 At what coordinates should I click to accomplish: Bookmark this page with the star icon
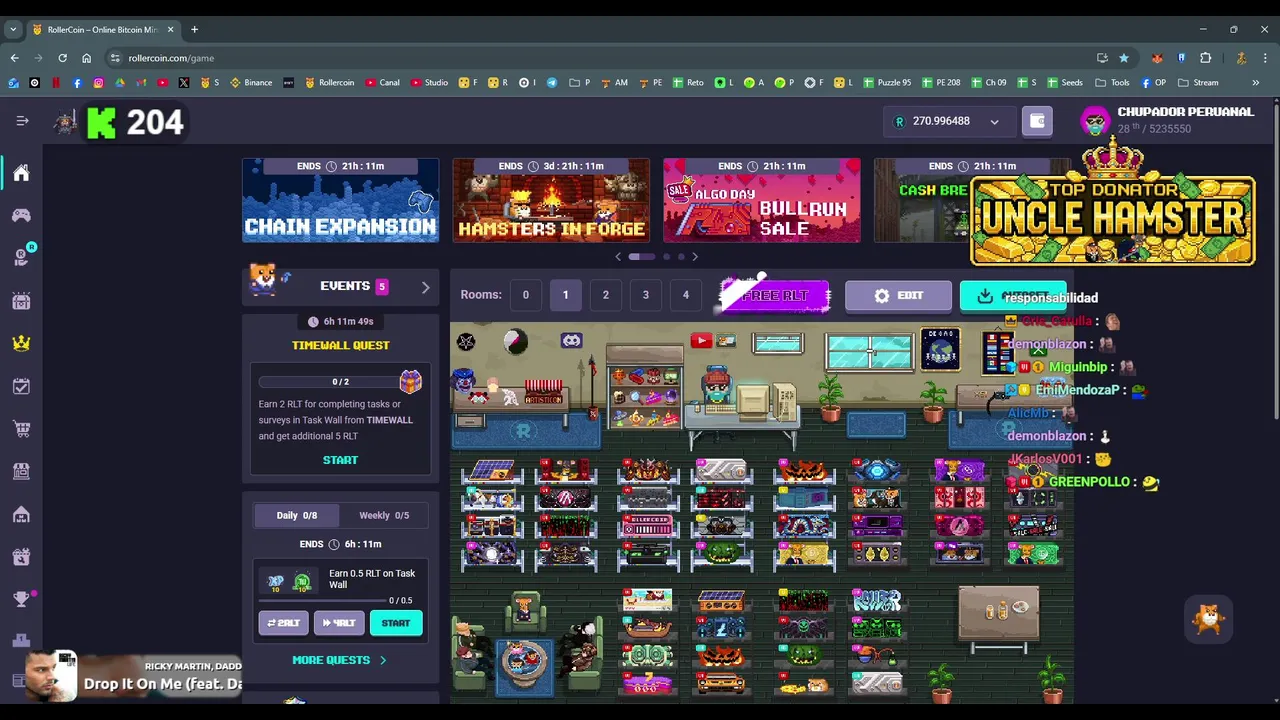[1124, 58]
